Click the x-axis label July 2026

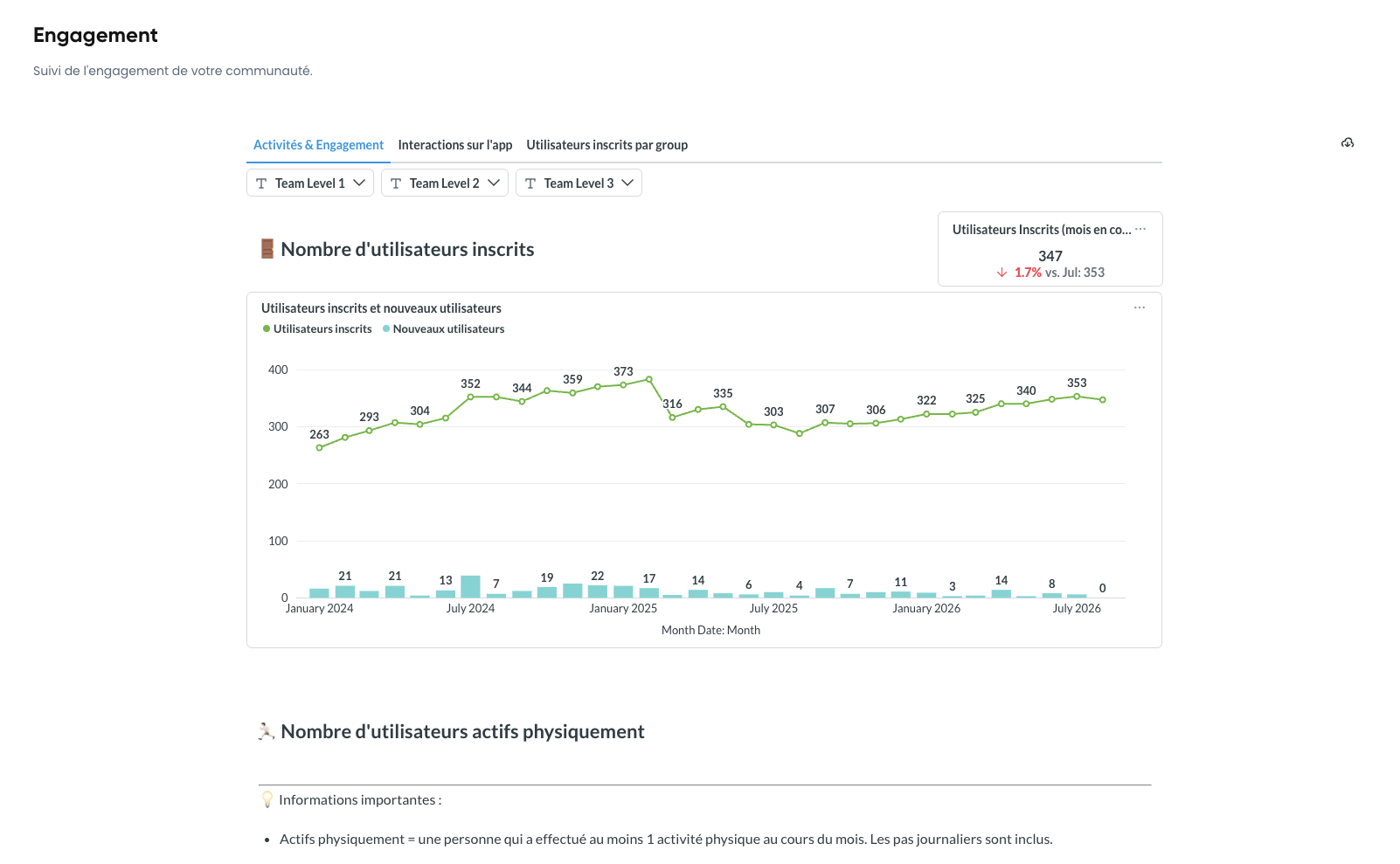(x=1077, y=608)
